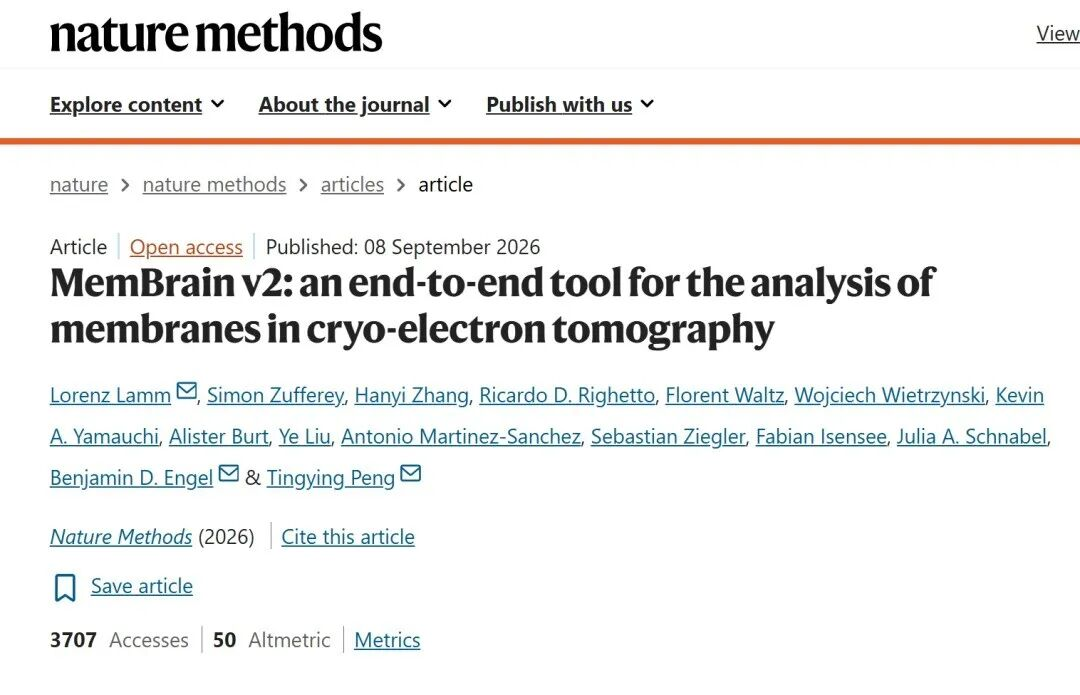This screenshot has height=695, width=1080.
Task: Click the email envelope icon beside Lorenz Lamm
Action: pyautogui.click(x=187, y=391)
